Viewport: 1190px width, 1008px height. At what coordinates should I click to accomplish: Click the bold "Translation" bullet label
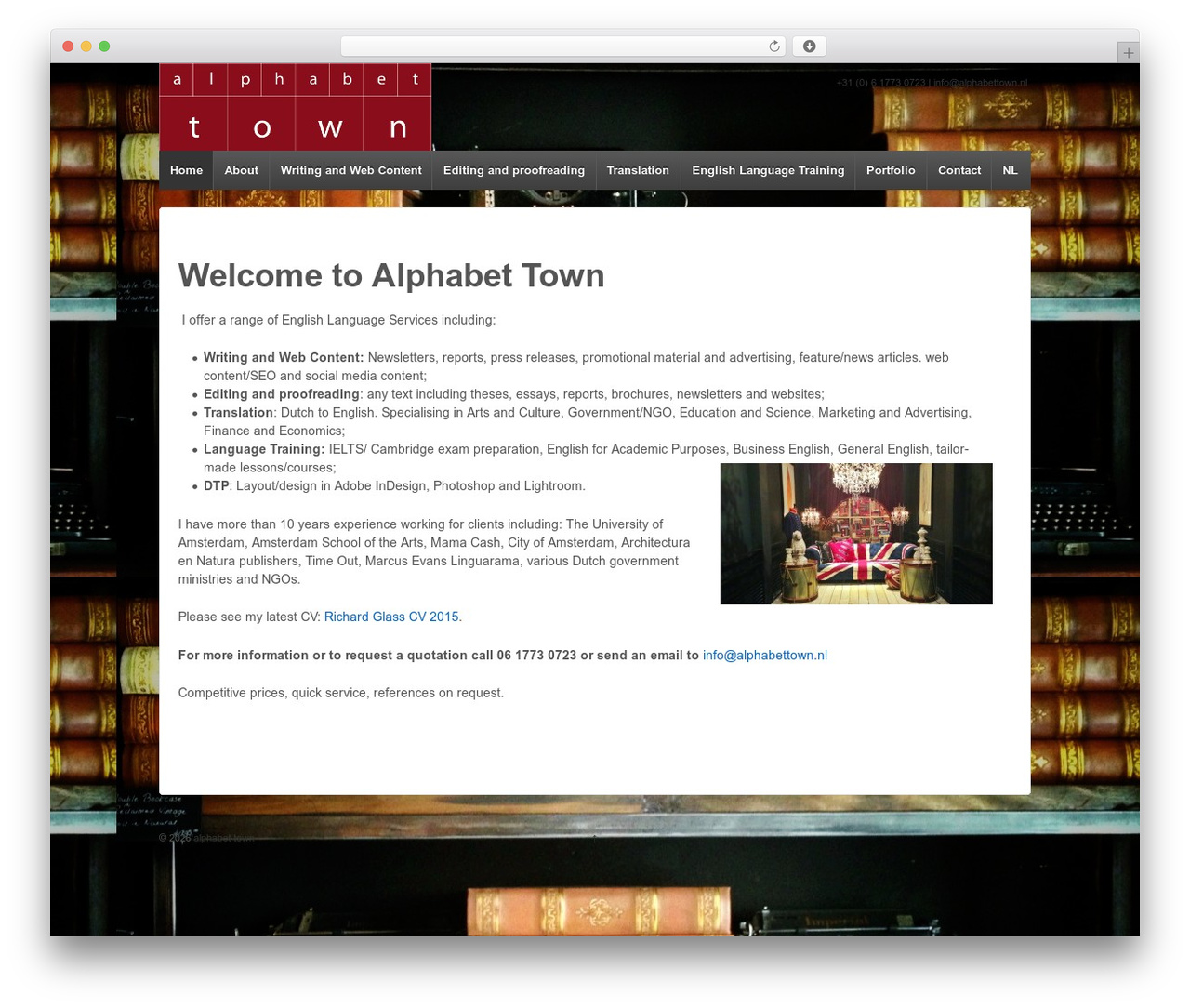(239, 413)
